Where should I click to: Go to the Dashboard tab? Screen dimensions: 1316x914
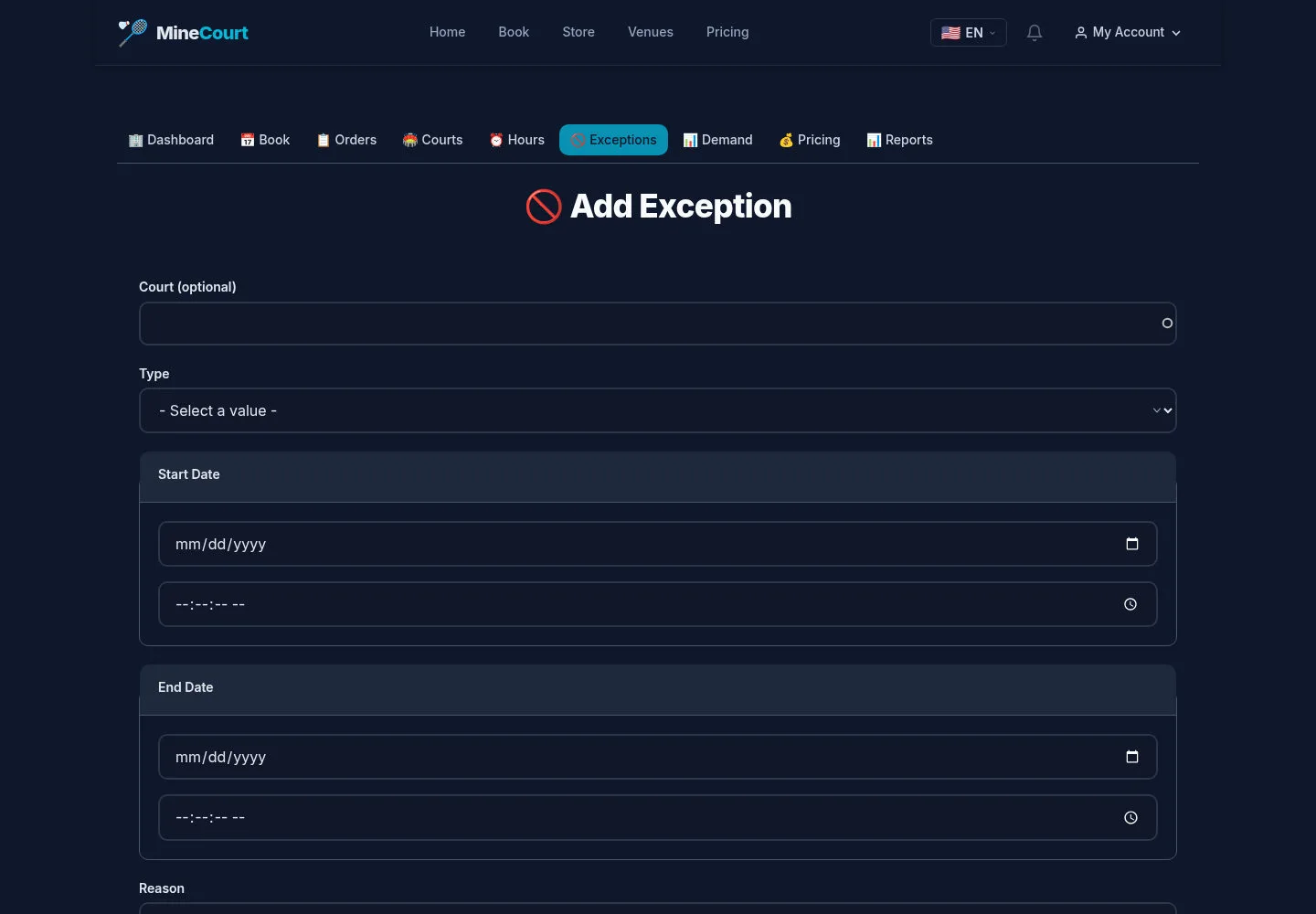tap(171, 140)
